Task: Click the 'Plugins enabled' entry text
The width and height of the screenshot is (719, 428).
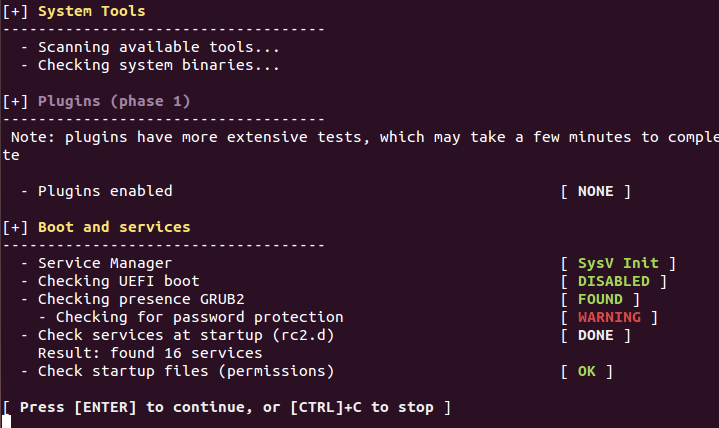Action: pos(104,191)
